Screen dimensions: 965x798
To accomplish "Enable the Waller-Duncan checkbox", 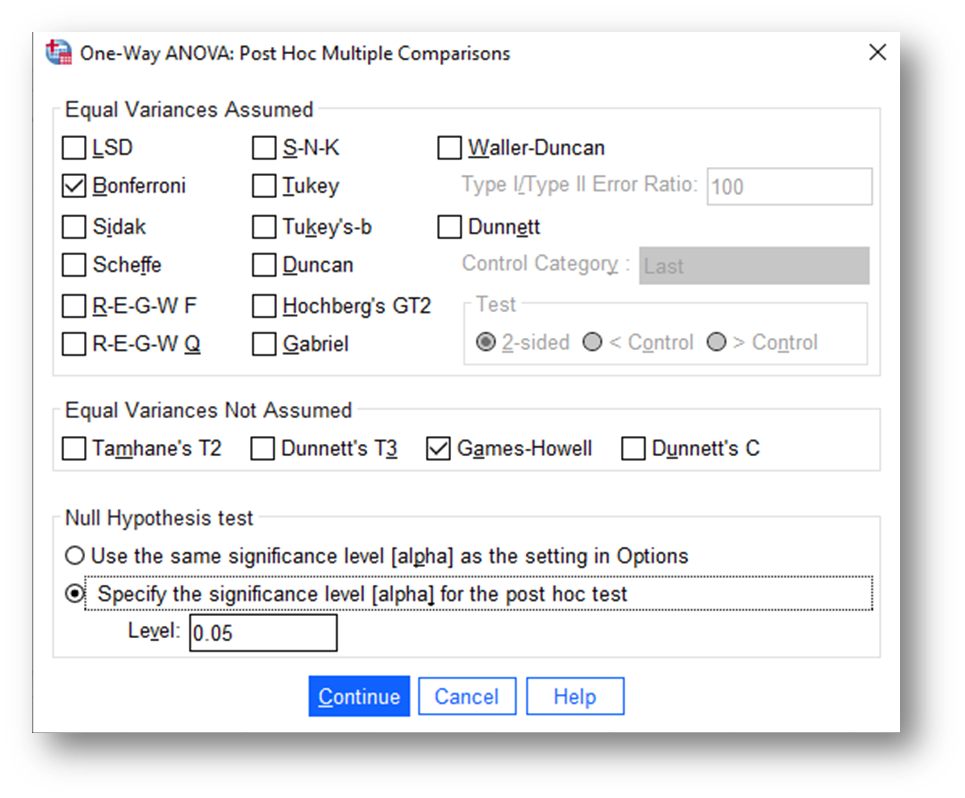I will tap(449, 148).
